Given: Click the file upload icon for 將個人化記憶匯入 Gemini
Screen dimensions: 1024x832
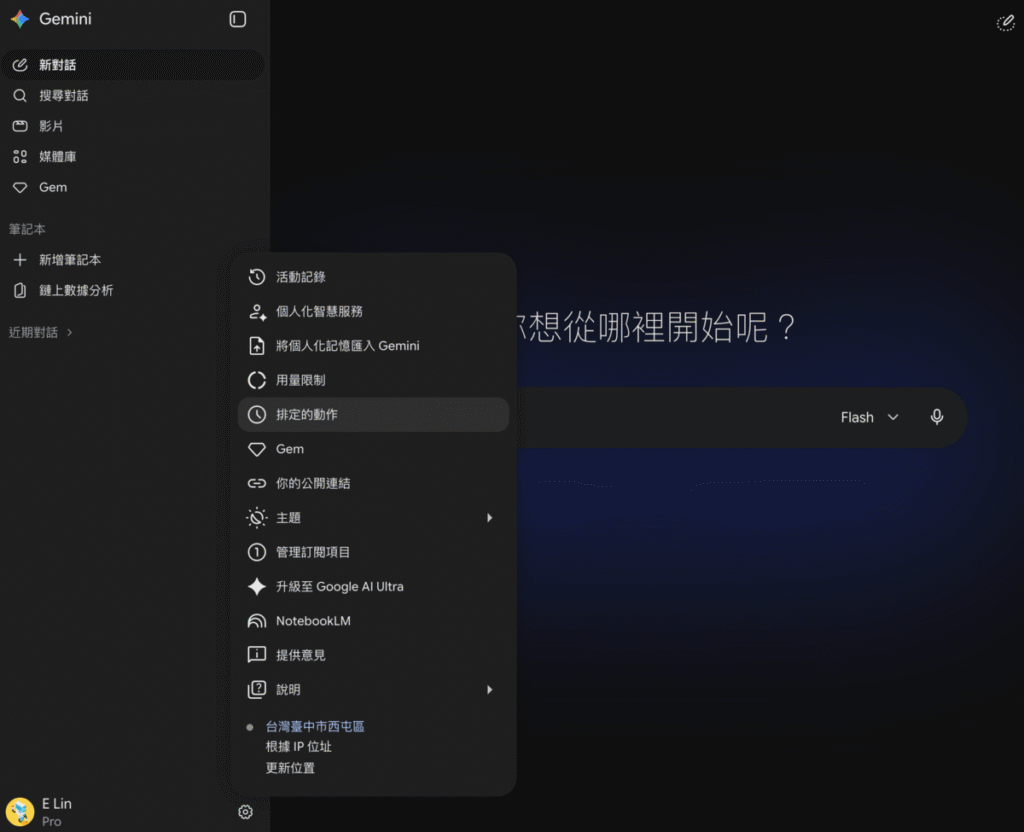Looking at the screenshot, I should 257,345.
